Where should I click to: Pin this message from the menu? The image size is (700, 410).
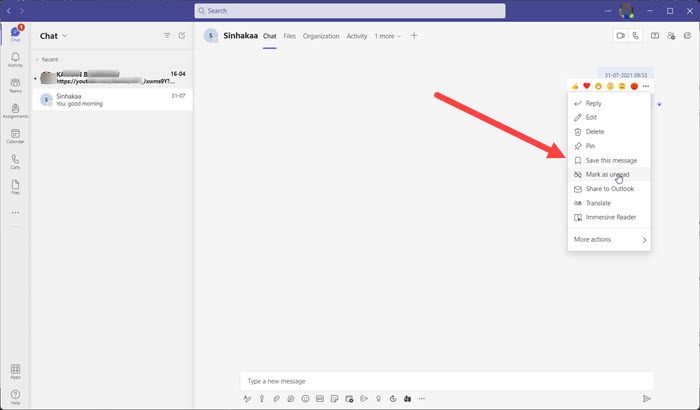[609, 146]
